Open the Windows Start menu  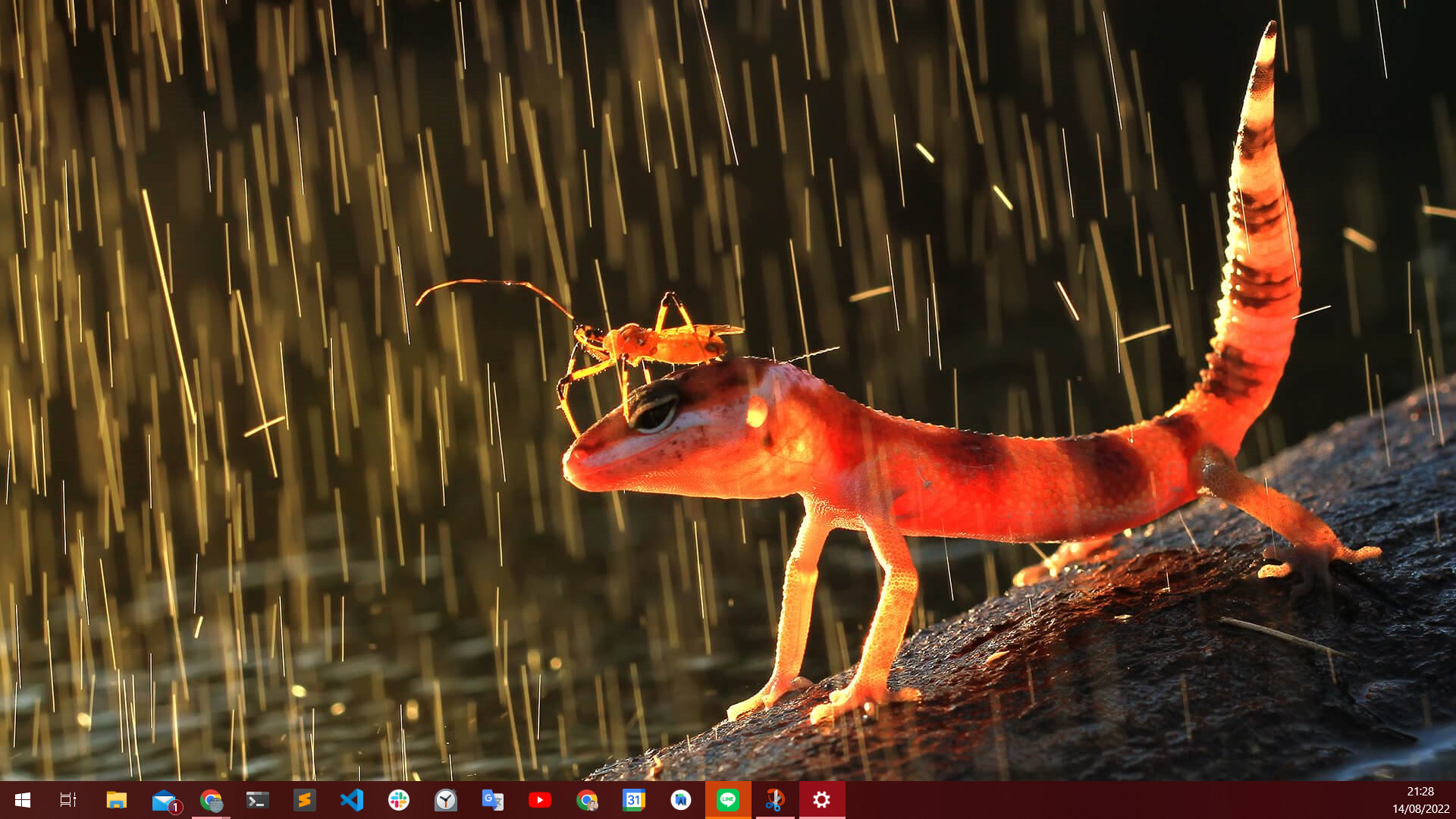pos(22,800)
